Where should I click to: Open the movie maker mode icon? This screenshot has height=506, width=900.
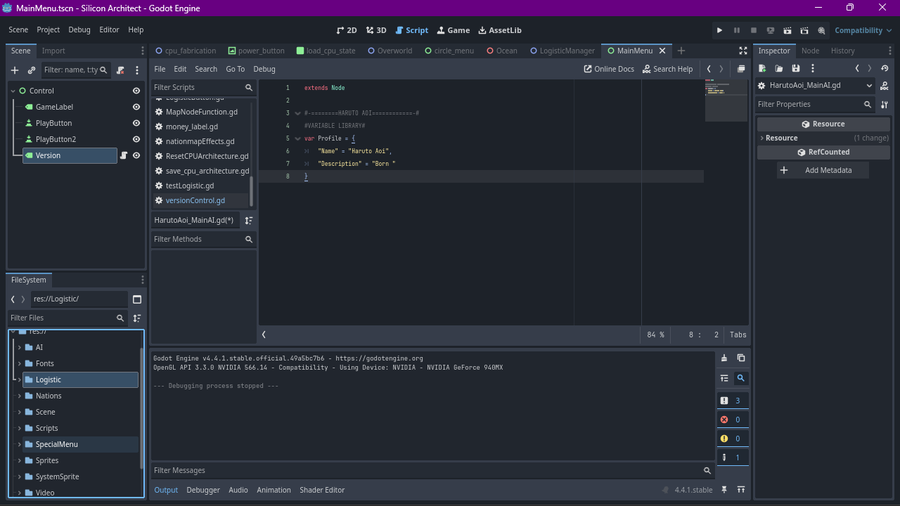click(821, 30)
